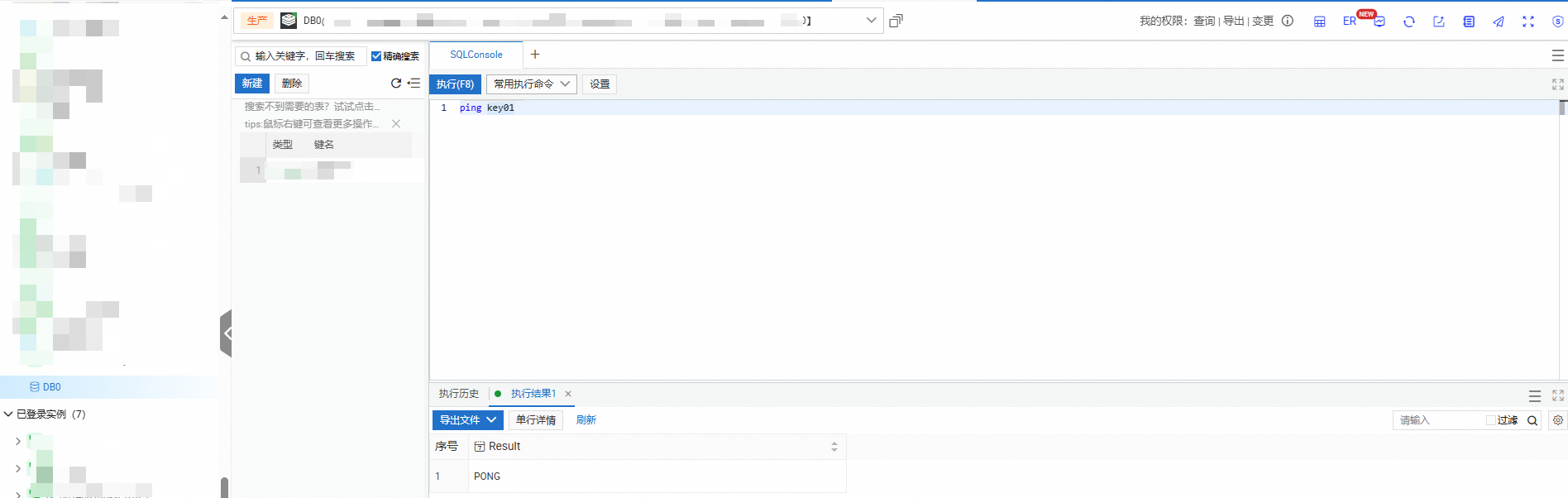Click the 执行(F8) button
The width and height of the screenshot is (1568, 498).
(x=456, y=84)
